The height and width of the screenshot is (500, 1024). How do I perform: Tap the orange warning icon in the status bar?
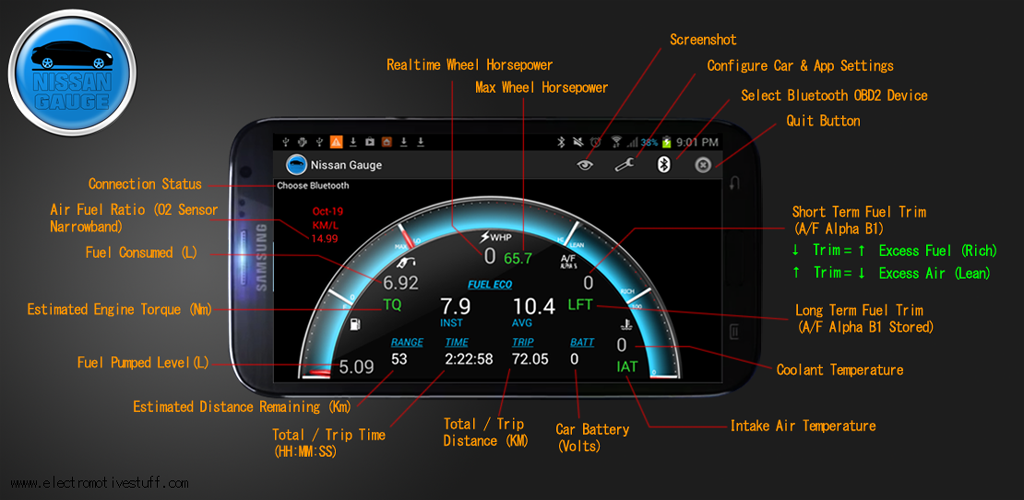pos(336,142)
